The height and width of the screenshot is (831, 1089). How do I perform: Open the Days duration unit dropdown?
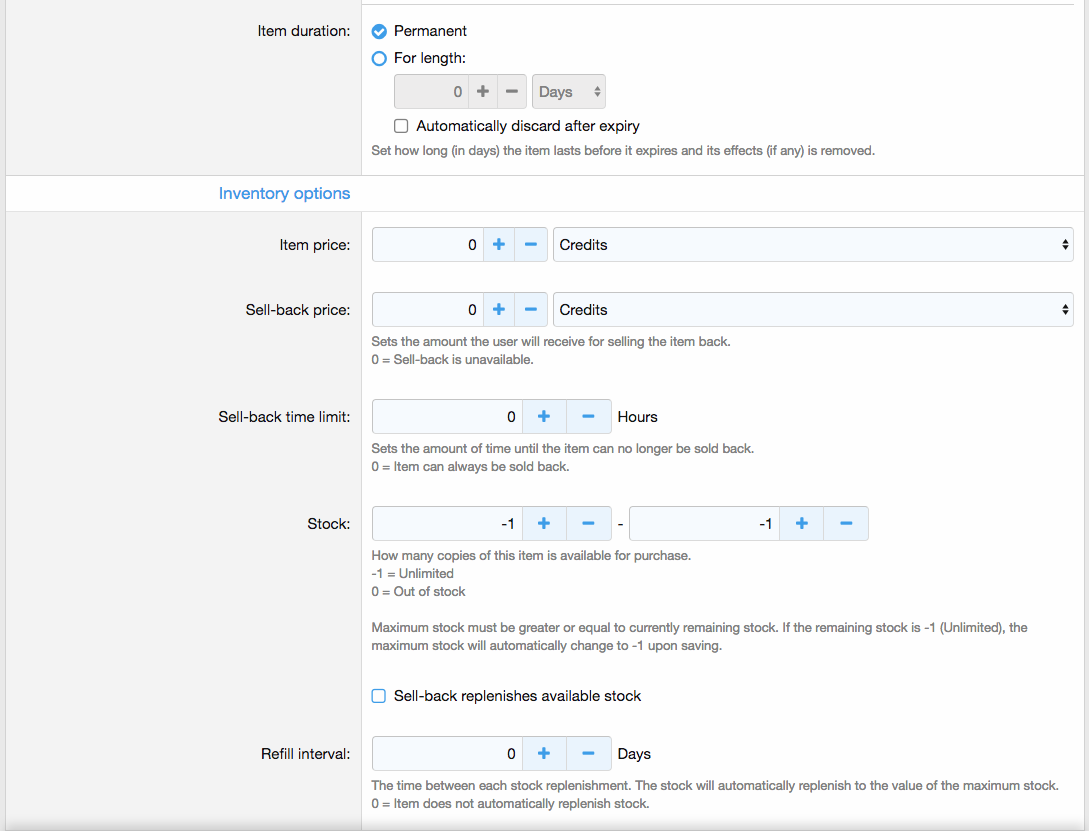click(568, 92)
